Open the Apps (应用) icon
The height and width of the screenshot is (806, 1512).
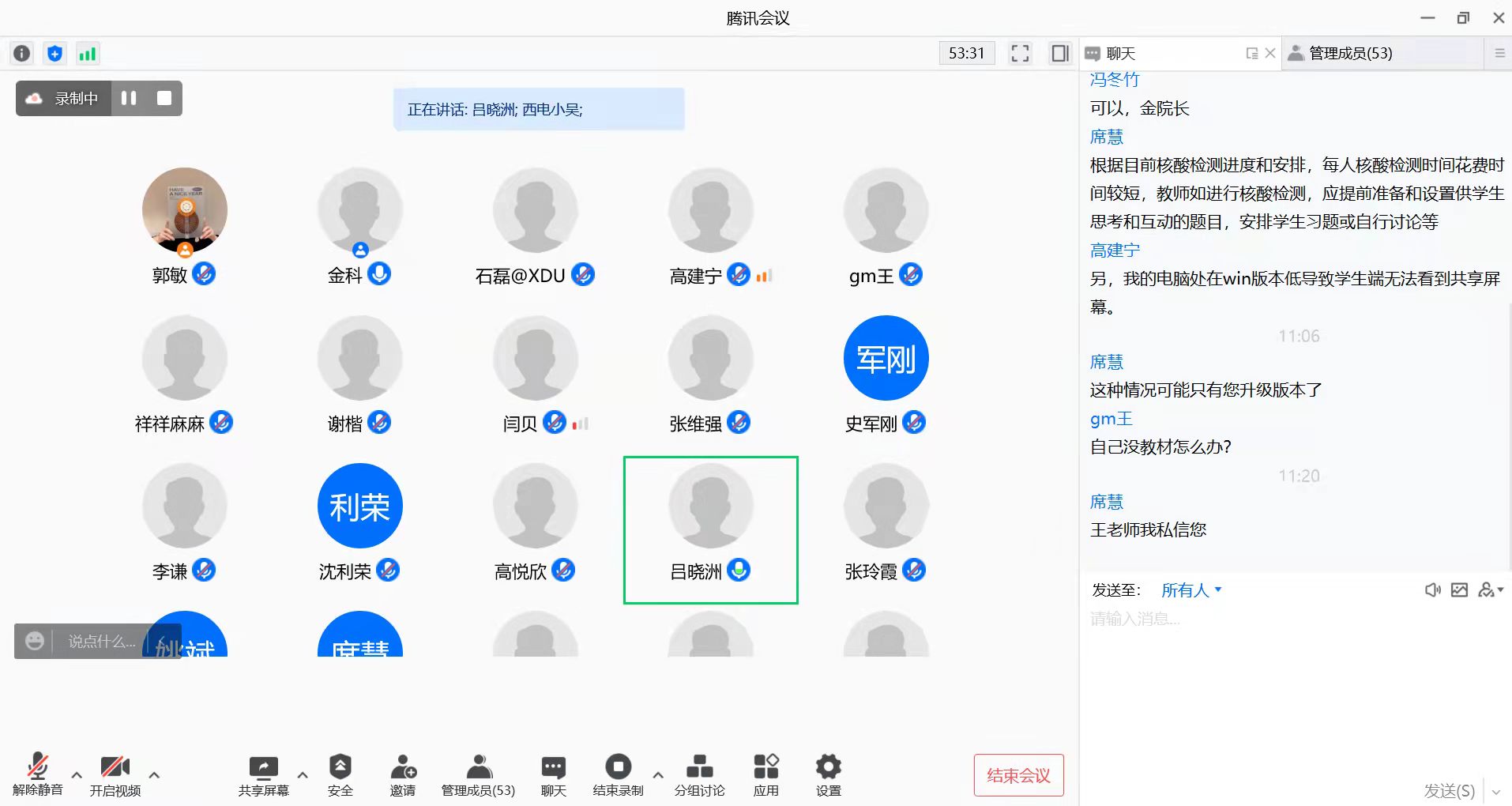765,775
